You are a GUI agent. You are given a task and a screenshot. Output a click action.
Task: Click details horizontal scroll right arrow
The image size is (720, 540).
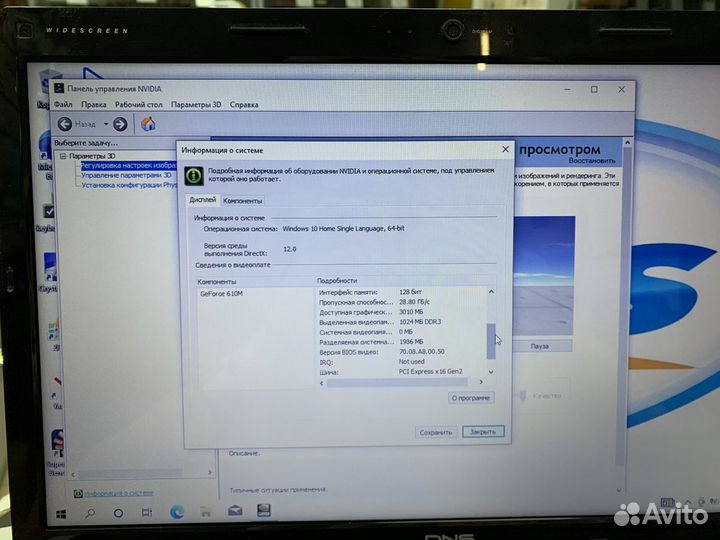[x=481, y=382]
